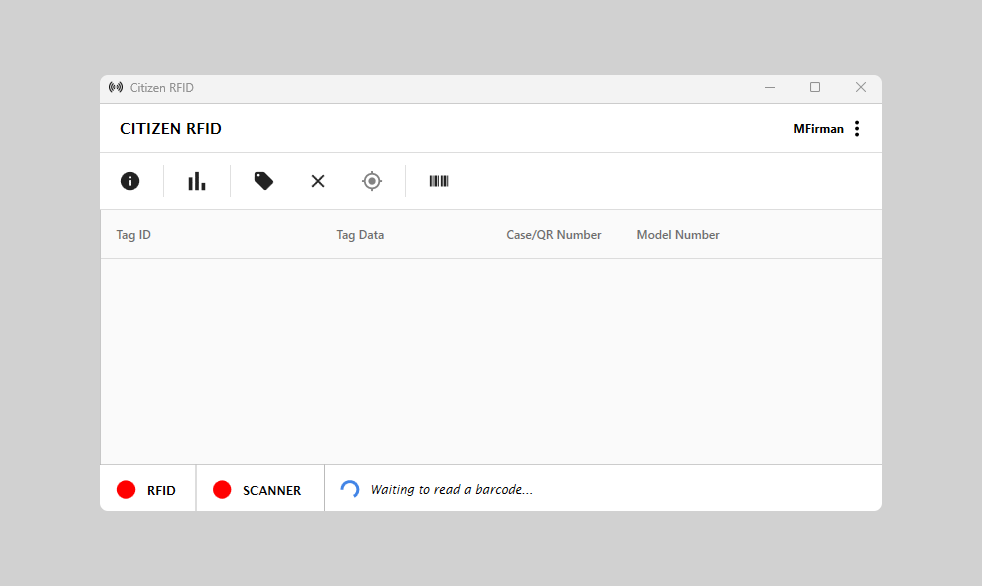
Task: Click the Case/QR Number column header
Action: pyautogui.click(x=554, y=235)
